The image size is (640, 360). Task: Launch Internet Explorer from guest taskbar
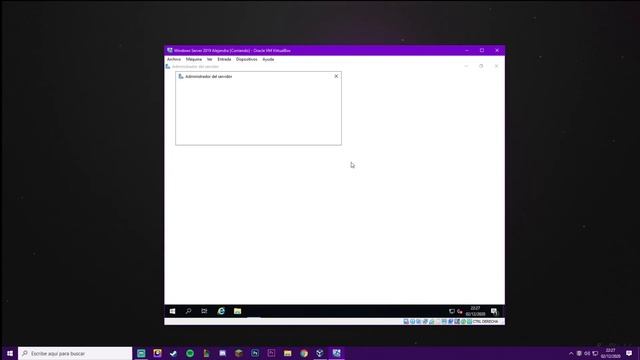click(x=221, y=311)
